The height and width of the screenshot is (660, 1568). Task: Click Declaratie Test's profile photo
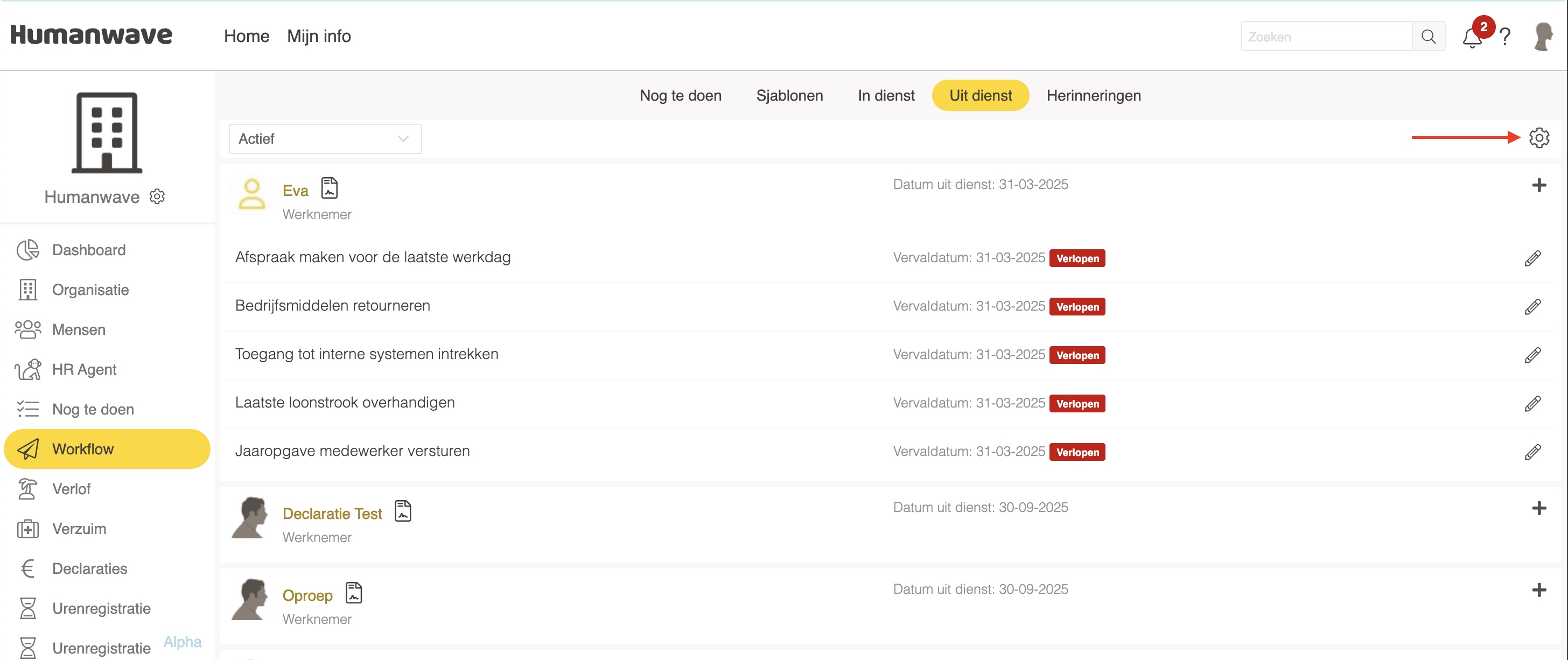[250, 517]
